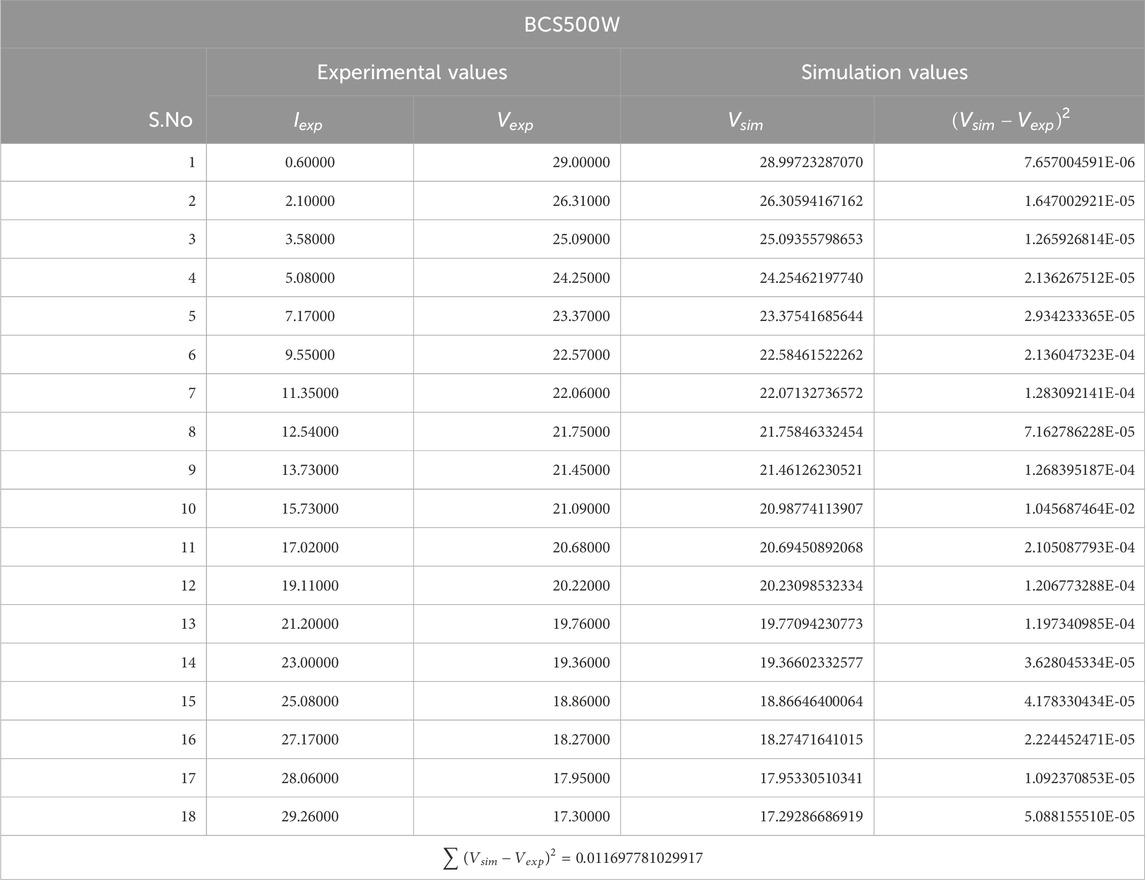
Task: Select cell value 19.36602332577
Action: [x=811, y=662]
